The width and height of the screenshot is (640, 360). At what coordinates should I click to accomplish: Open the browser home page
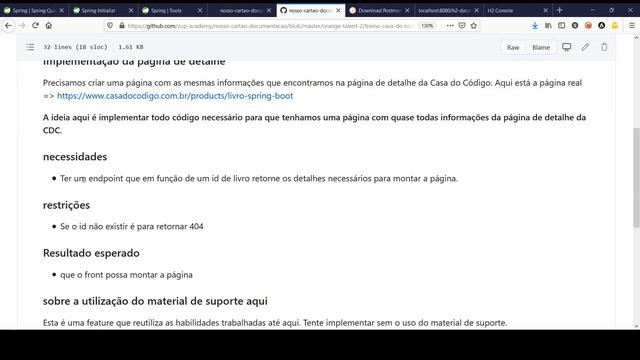click(49, 25)
